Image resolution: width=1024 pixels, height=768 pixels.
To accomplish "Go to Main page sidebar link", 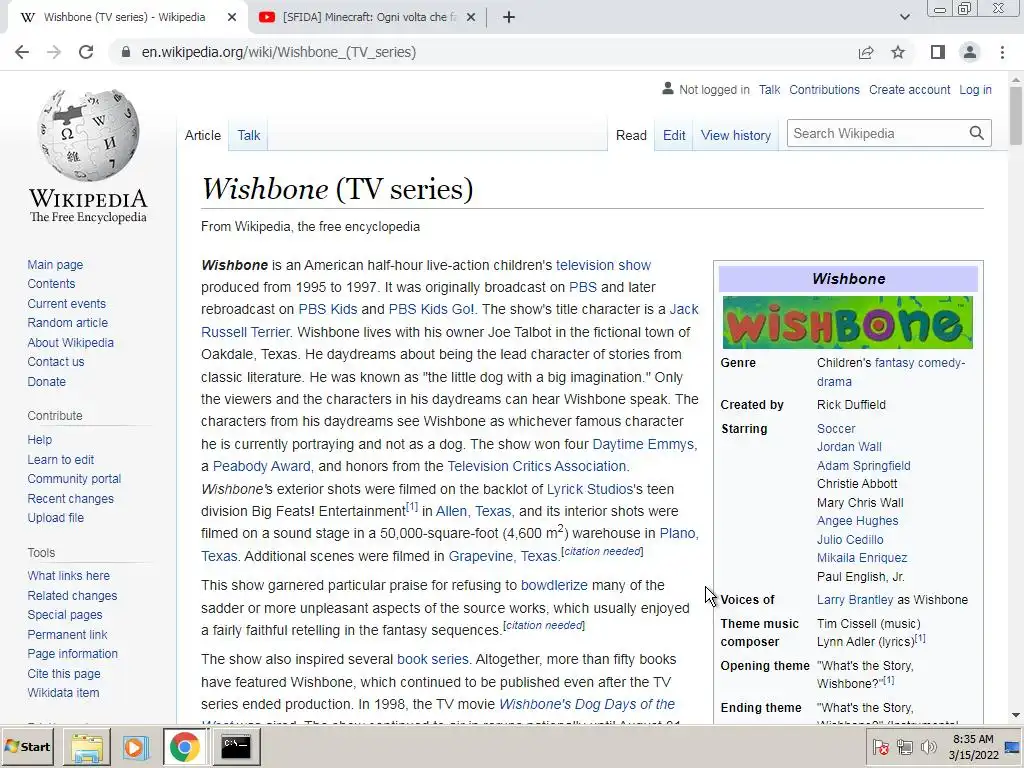I will [x=55, y=264].
